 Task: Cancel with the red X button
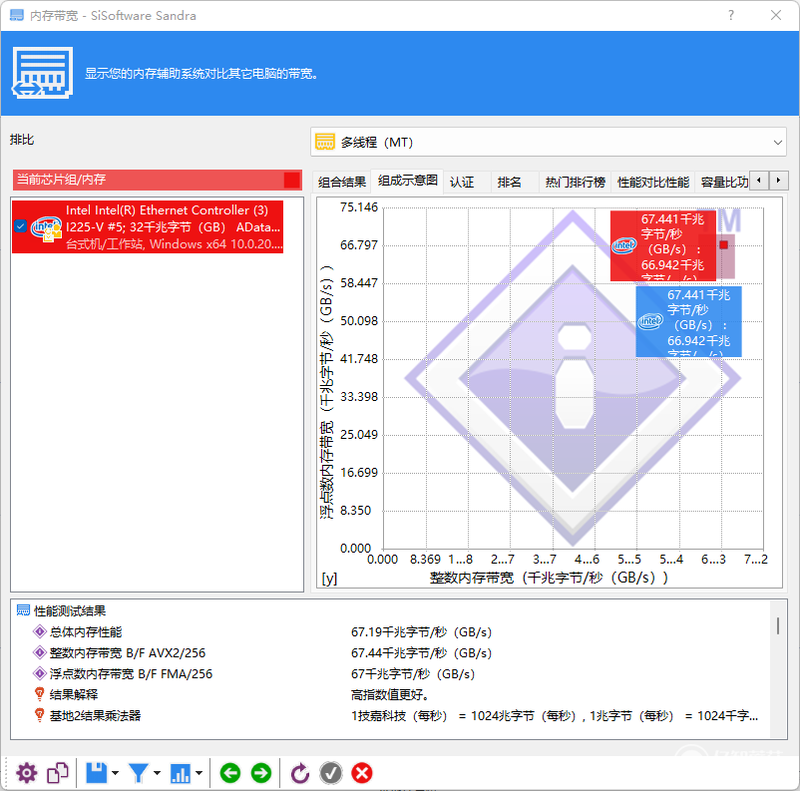point(362,773)
